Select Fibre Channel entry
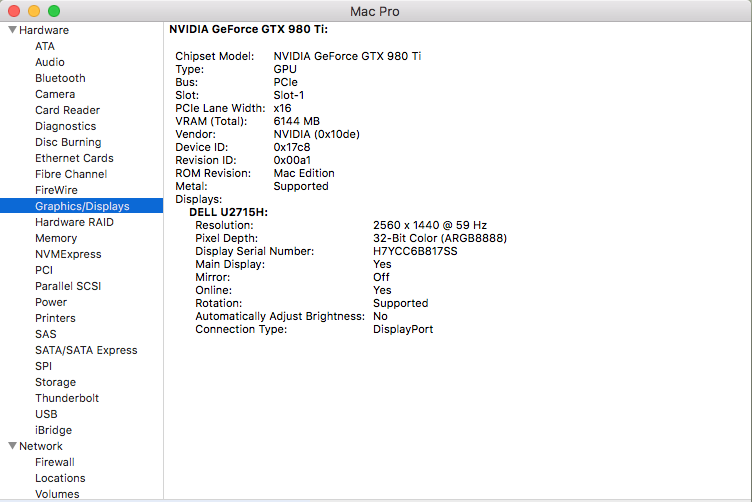Screen dimensions: 752x502 coord(70,174)
